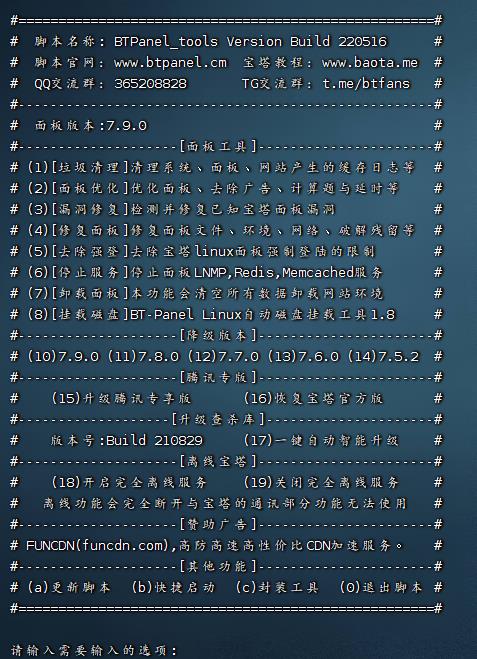
Task: Select option (4) 修复面板 entry
Action: (221, 231)
